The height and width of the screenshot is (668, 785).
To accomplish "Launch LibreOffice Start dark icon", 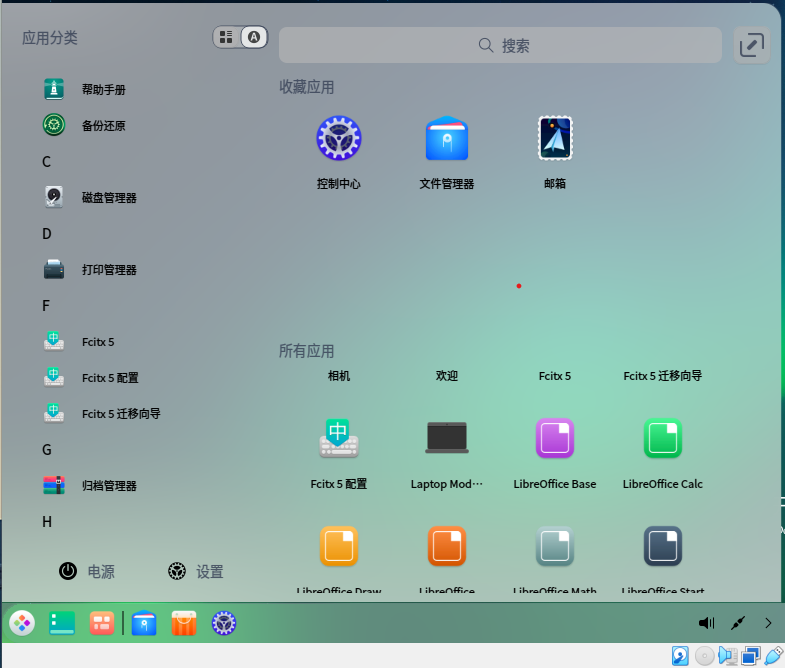I will (662, 546).
